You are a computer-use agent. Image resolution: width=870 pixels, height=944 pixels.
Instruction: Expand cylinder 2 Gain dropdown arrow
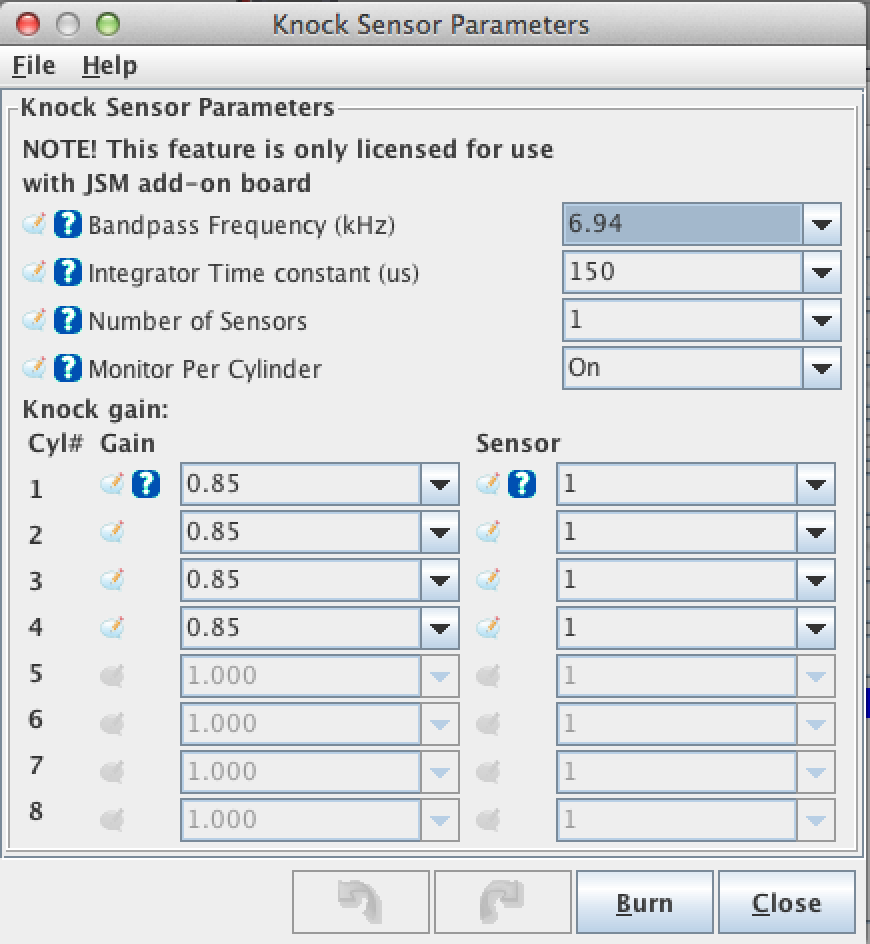click(x=439, y=532)
